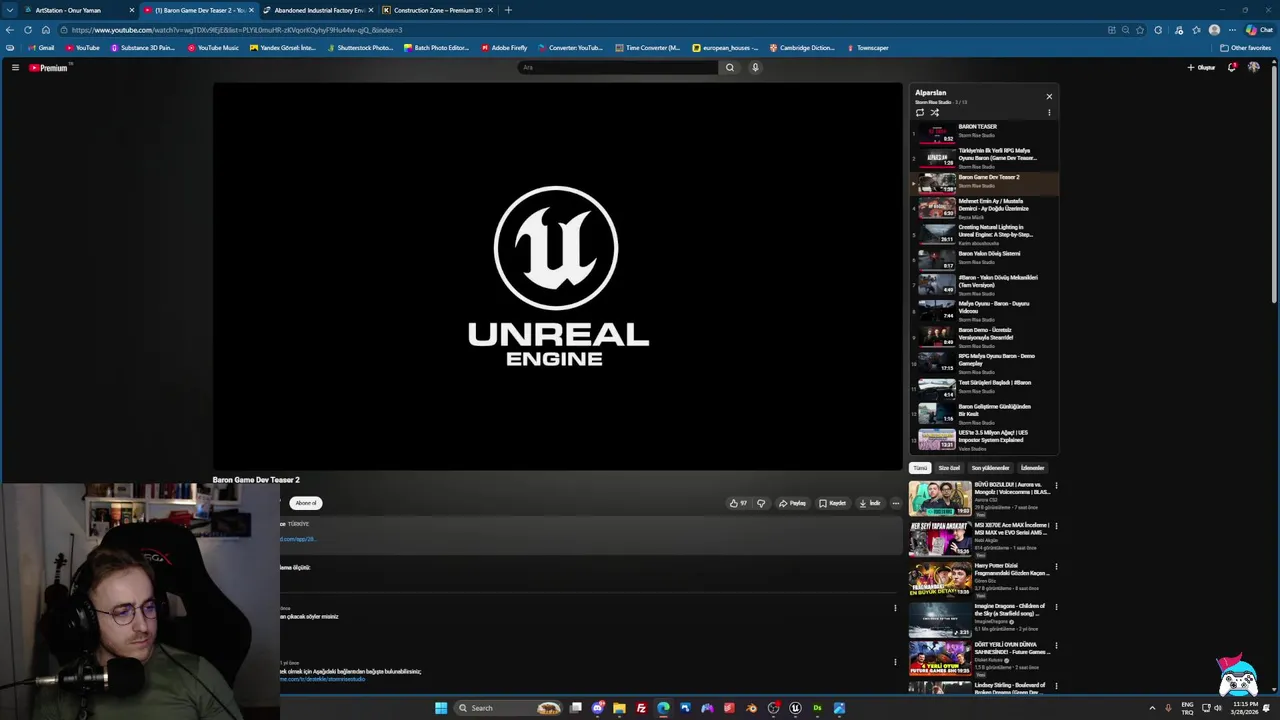Play Mehmet Emin Ay / Mustafa Demirci item
The height and width of the screenshot is (720, 1280).
pyautogui.click(x=984, y=208)
